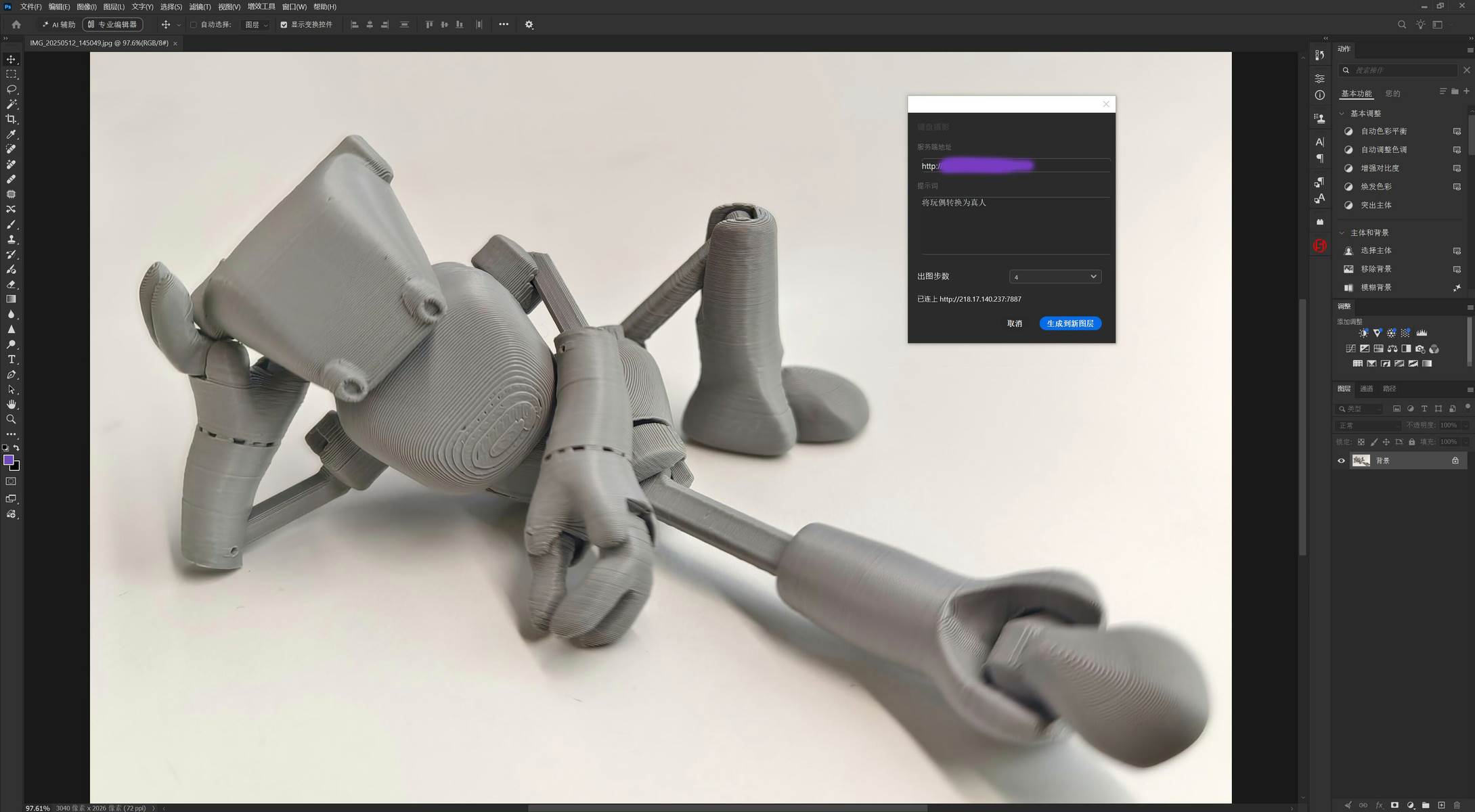
Task: Open layer filter 类型 dropdown
Action: 1361,409
